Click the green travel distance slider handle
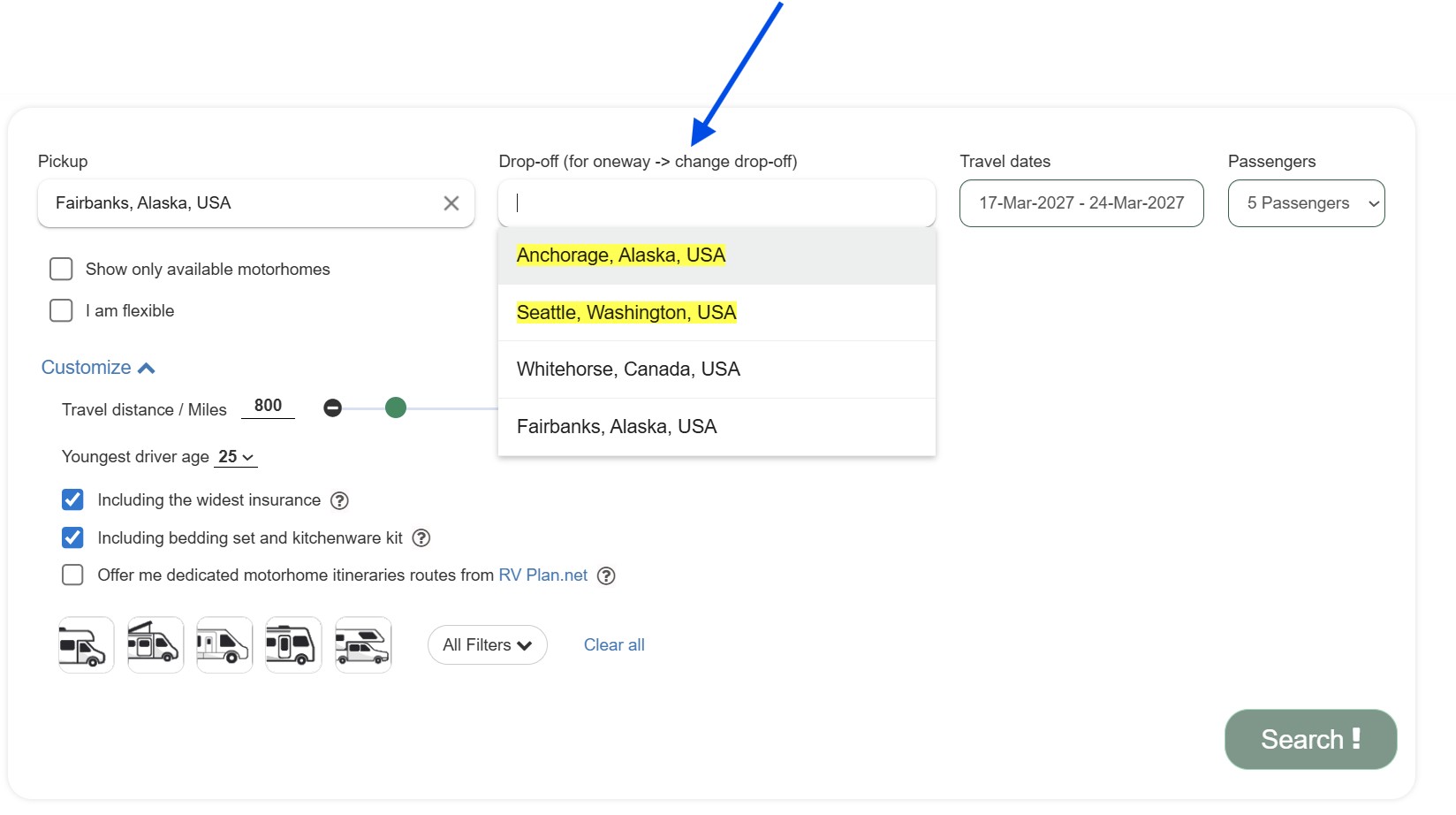This screenshot has height=815, width=1456. pyautogui.click(x=396, y=407)
